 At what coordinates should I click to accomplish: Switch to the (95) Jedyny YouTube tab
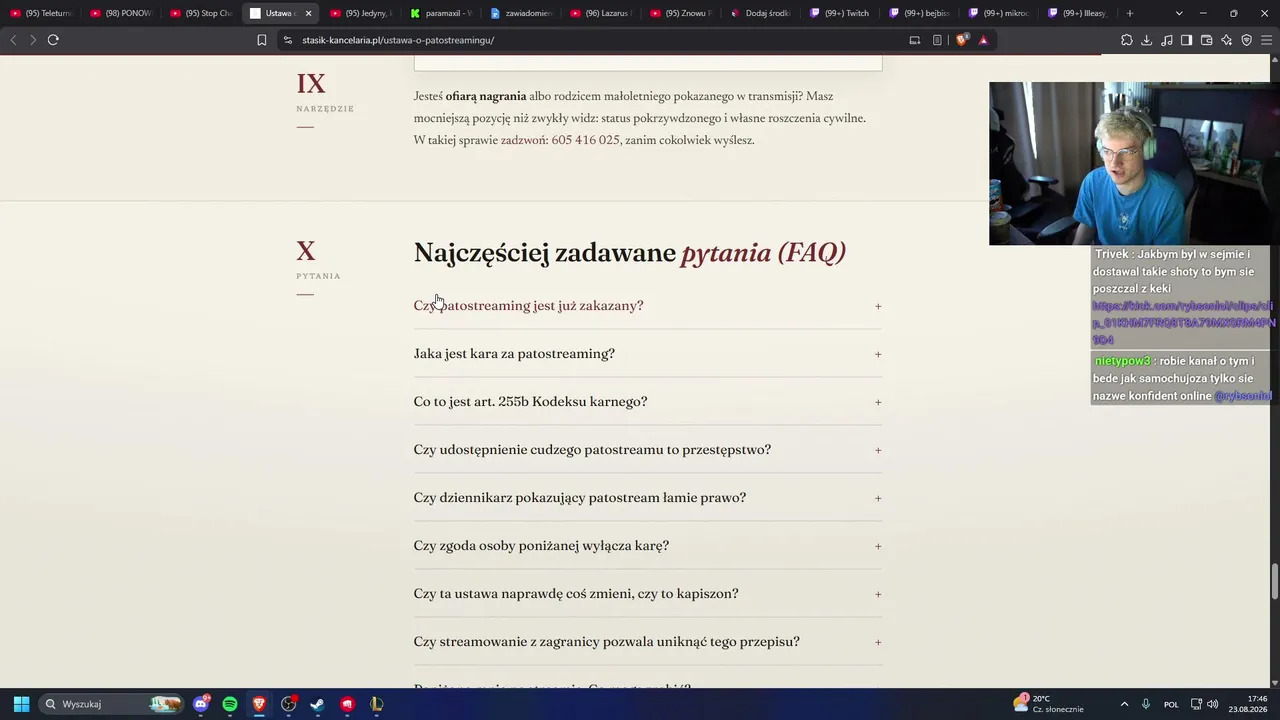point(362,13)
